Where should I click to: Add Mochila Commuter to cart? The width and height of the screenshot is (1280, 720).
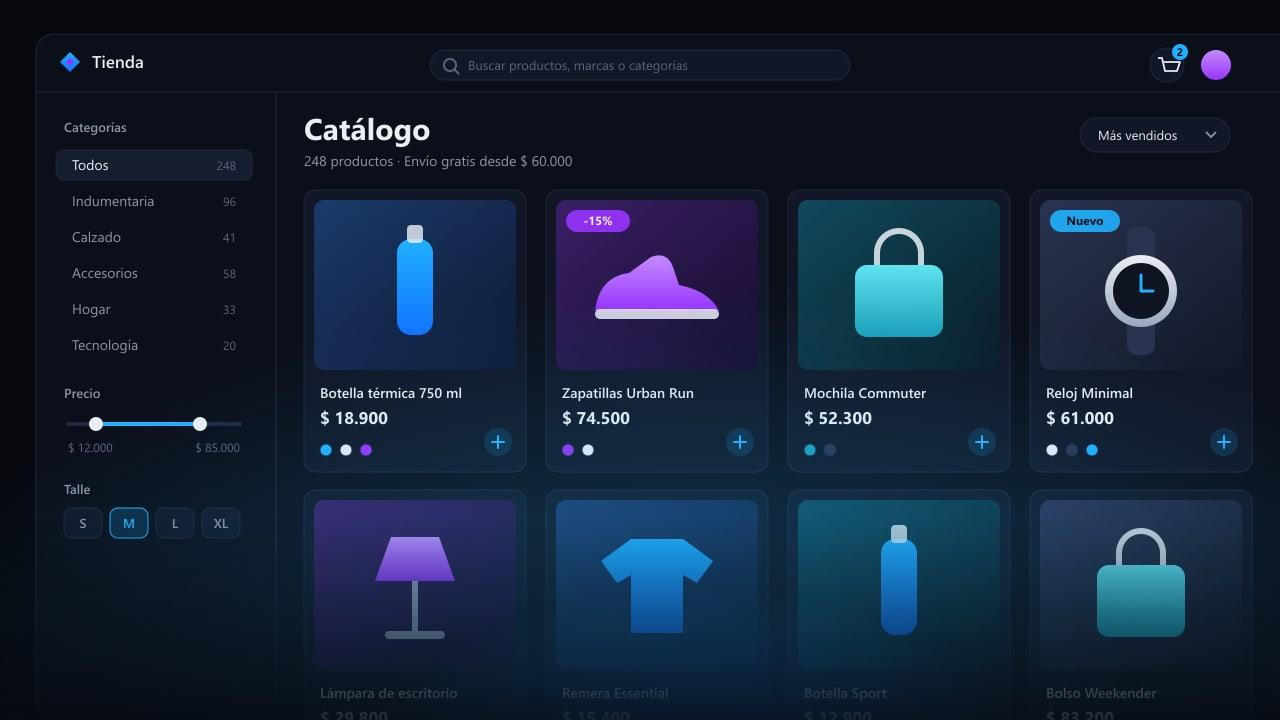coord(982,442)
